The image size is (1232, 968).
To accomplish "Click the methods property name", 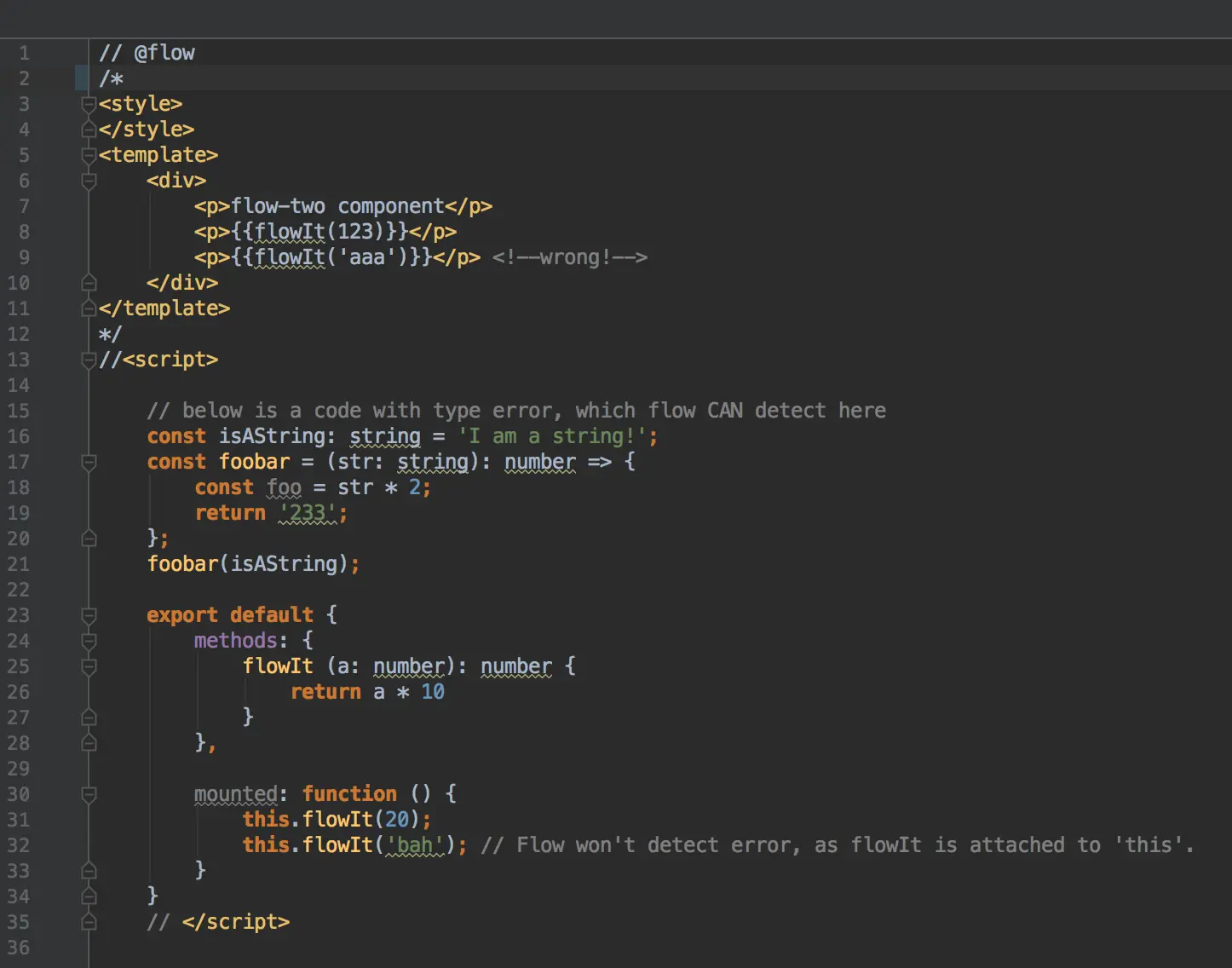I will coord(236,641).
